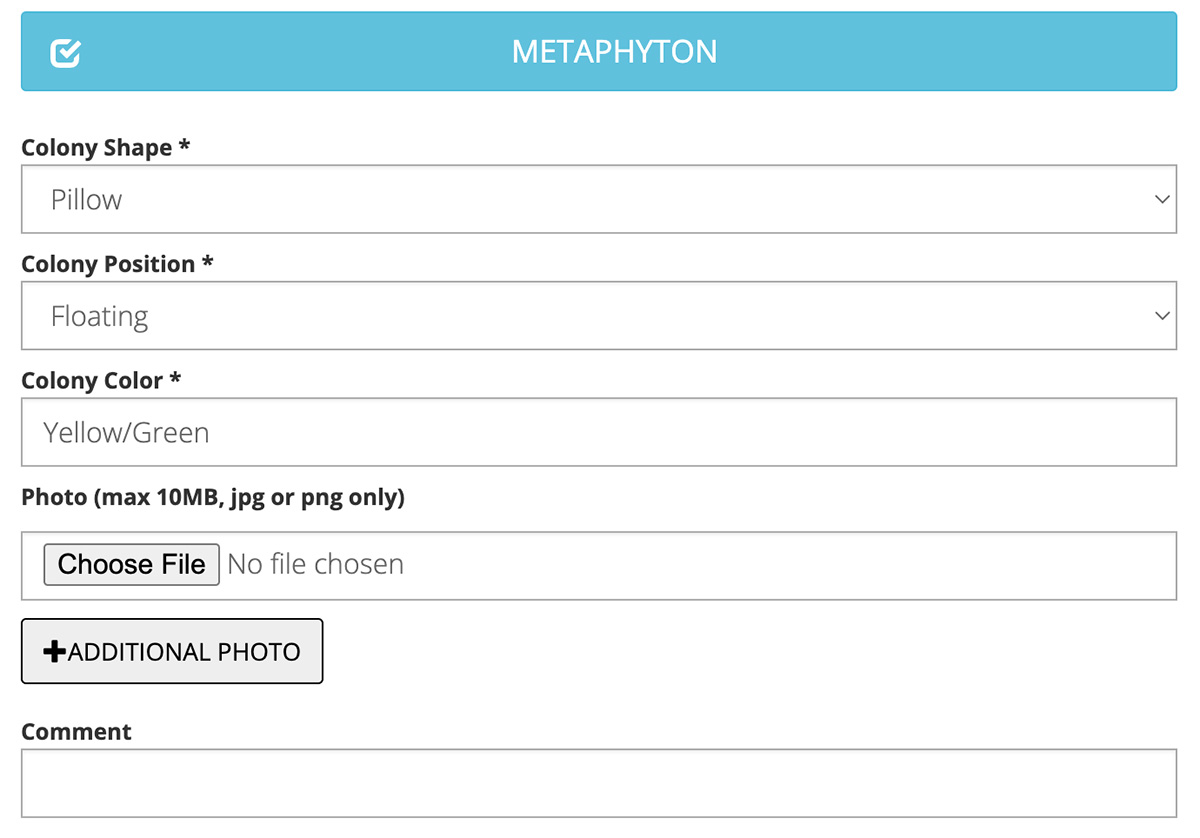The image size is (1200, 838).
Task: Click the "Comment" field label
Action: coord(76,731)
